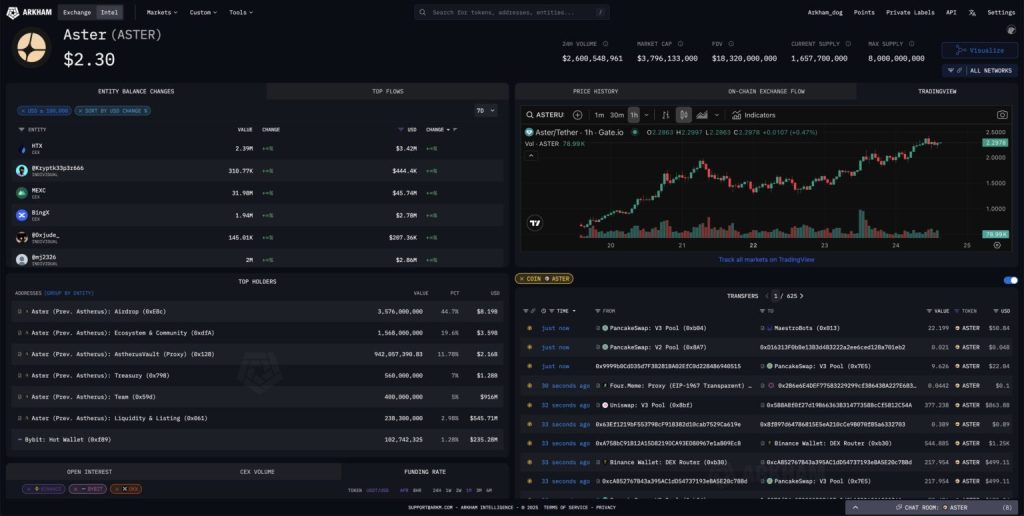
Task: Expand the chart style dropdown arrow
Action: pyautogui.click(x=716, y=115)
